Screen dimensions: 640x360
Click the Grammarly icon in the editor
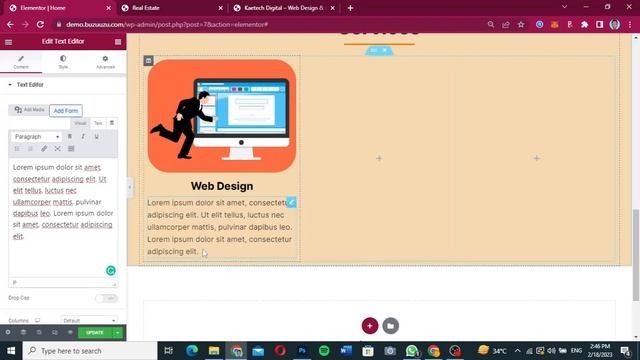point(111,271)
